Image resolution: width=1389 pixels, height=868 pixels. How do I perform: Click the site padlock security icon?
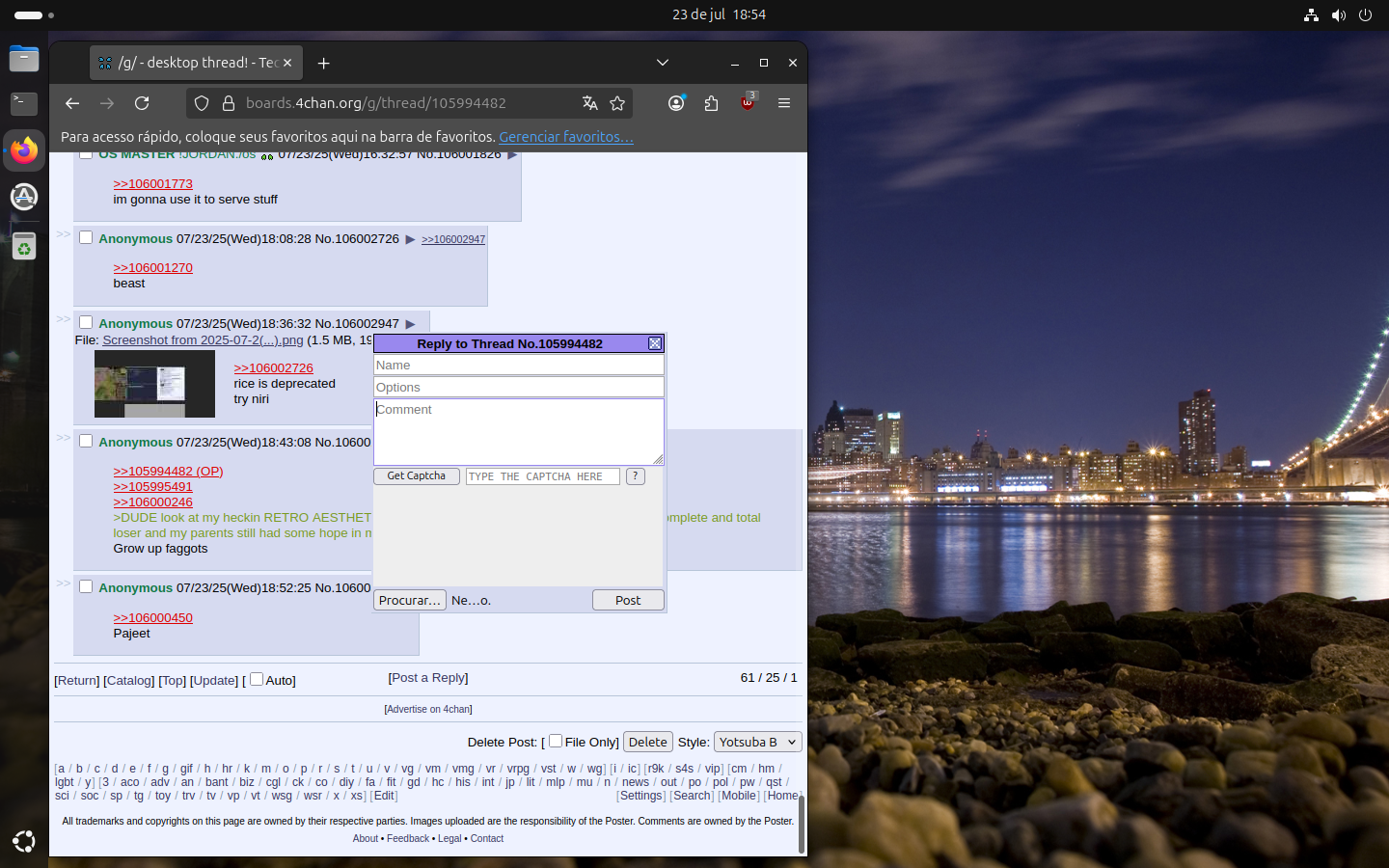229,103
